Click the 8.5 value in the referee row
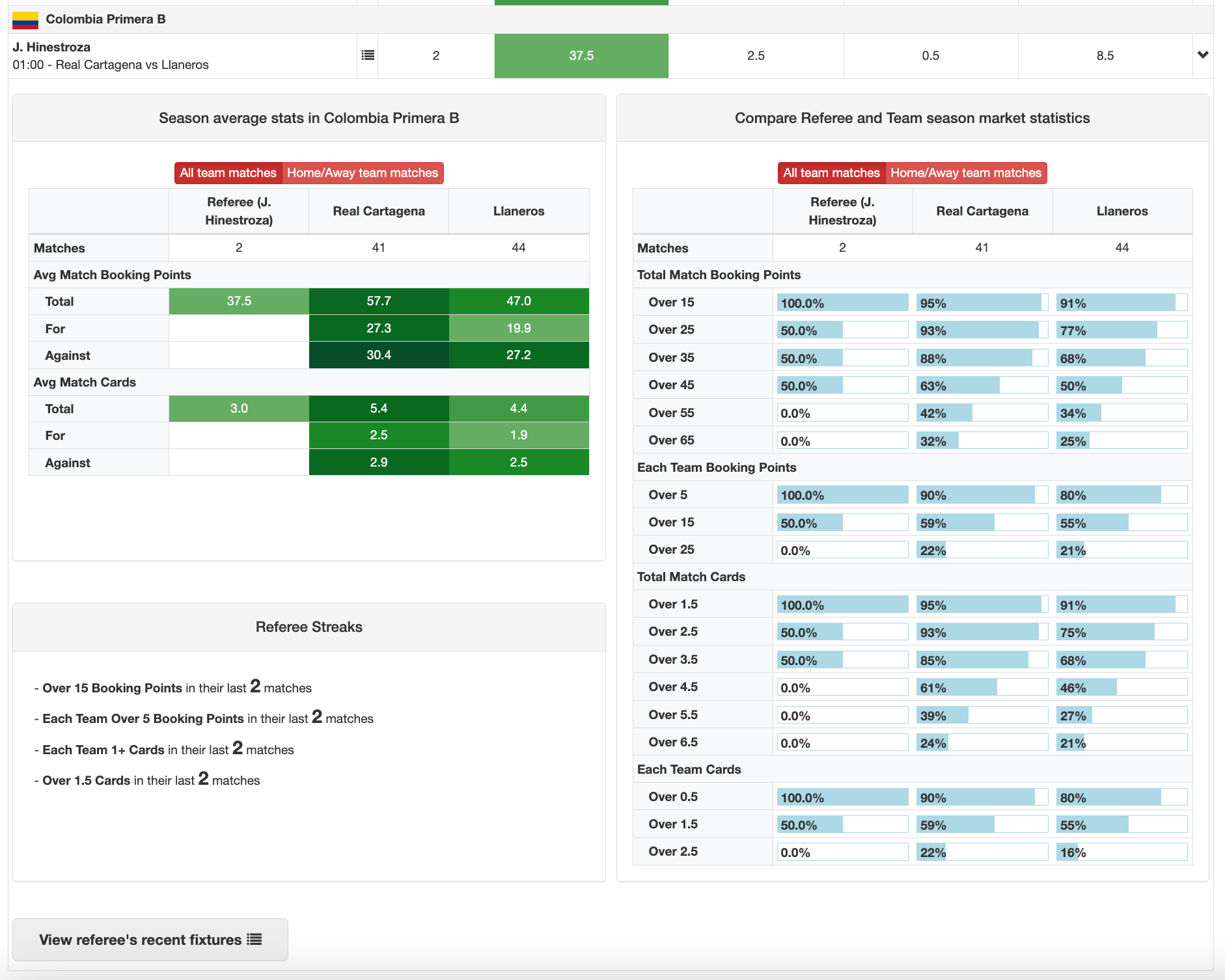1225x980 pixels. coord(1105,56)
